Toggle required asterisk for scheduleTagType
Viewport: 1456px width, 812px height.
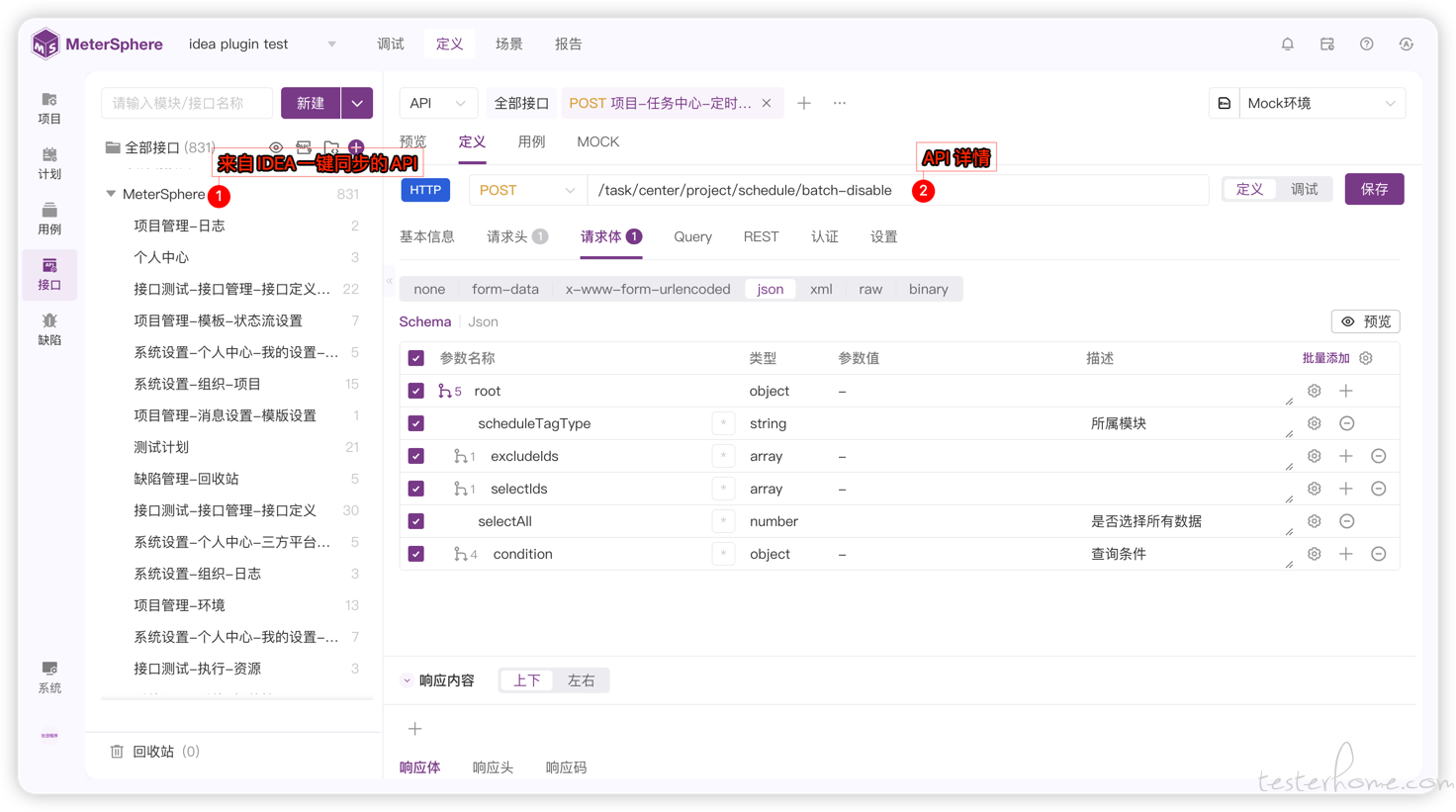click(724, 423)
